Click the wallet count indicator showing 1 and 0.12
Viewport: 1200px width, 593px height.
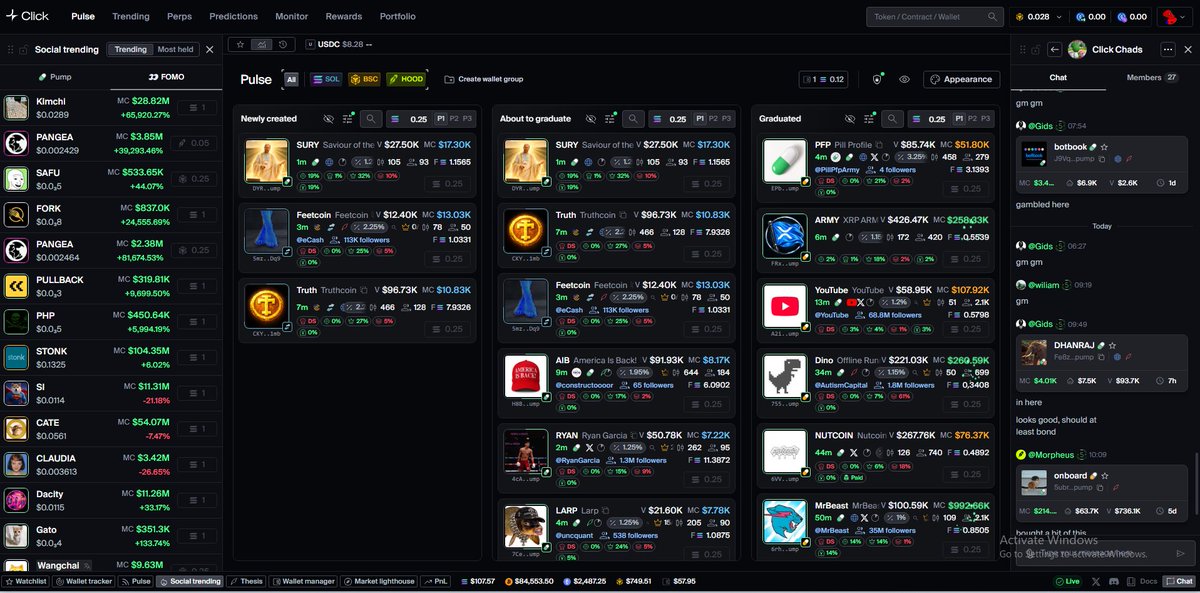coord(824,79)
